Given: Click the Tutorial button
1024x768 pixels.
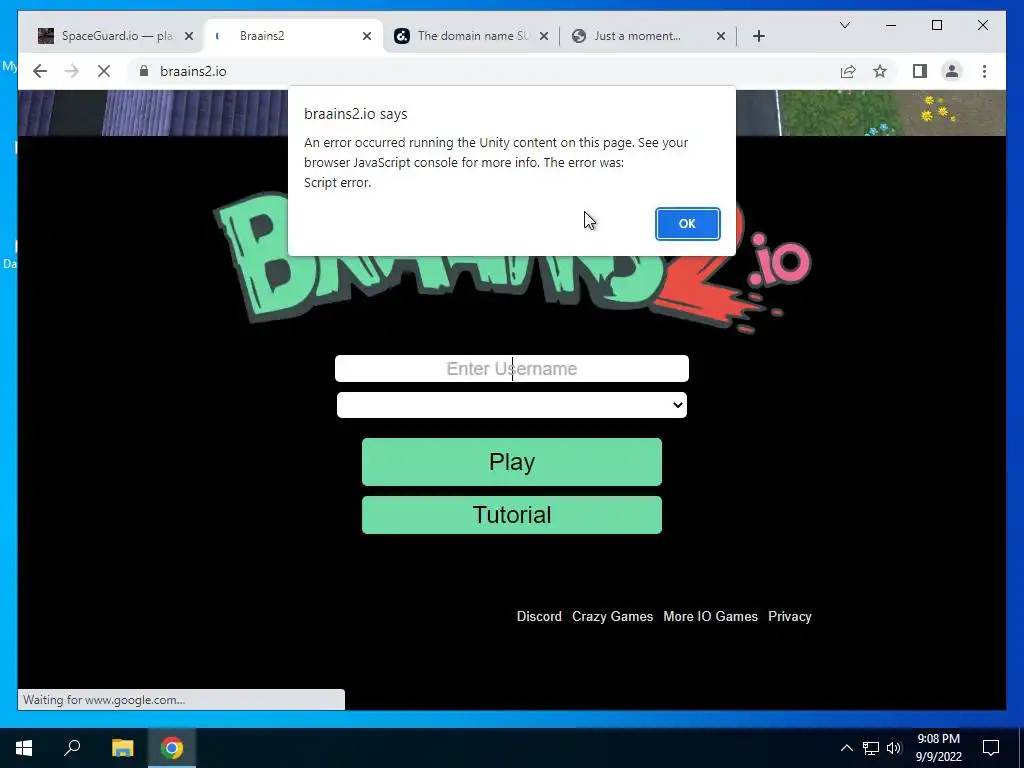Looking at the screenshot, I should pos(512,515).
